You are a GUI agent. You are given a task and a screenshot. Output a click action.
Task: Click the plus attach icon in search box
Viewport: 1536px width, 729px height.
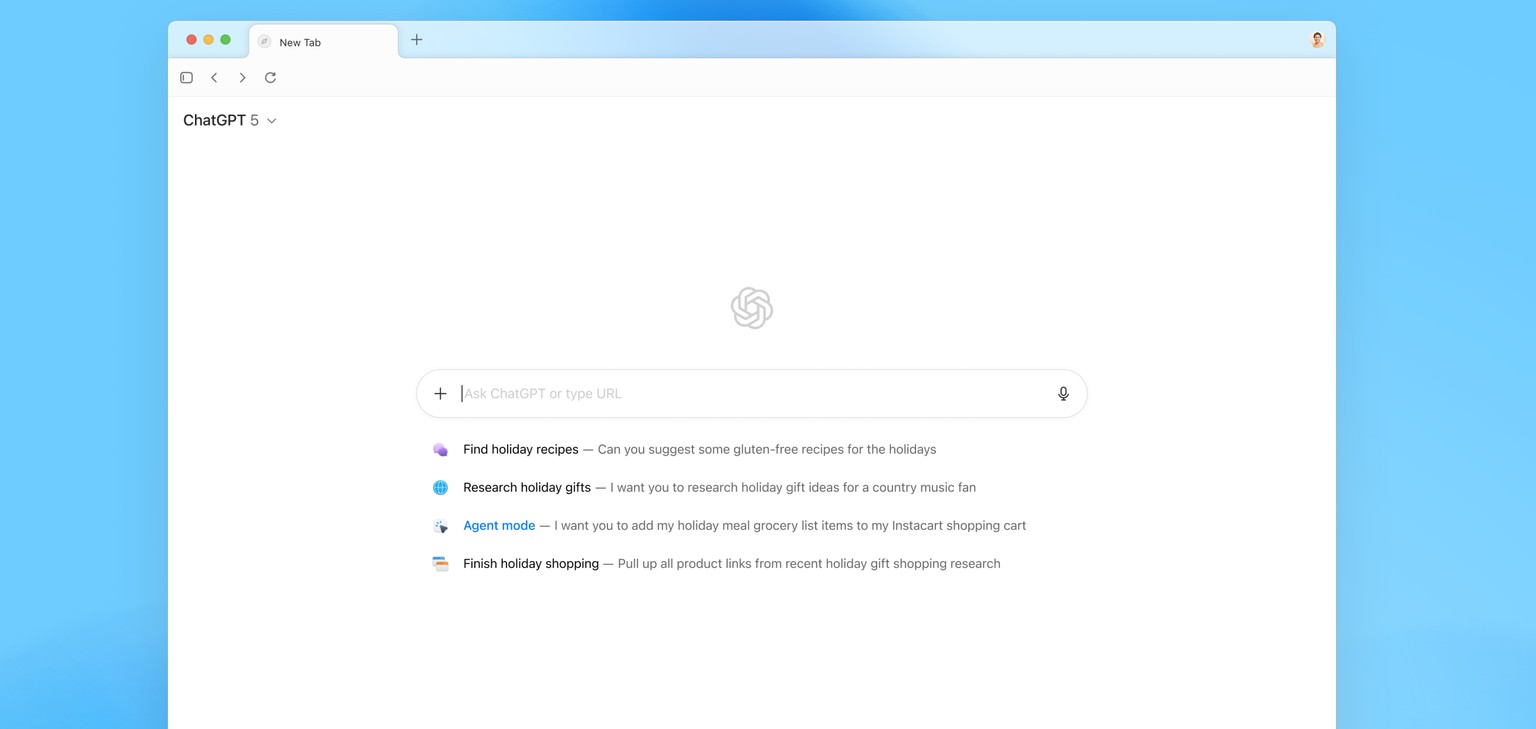pyautogui.click(x=440, y=394)
